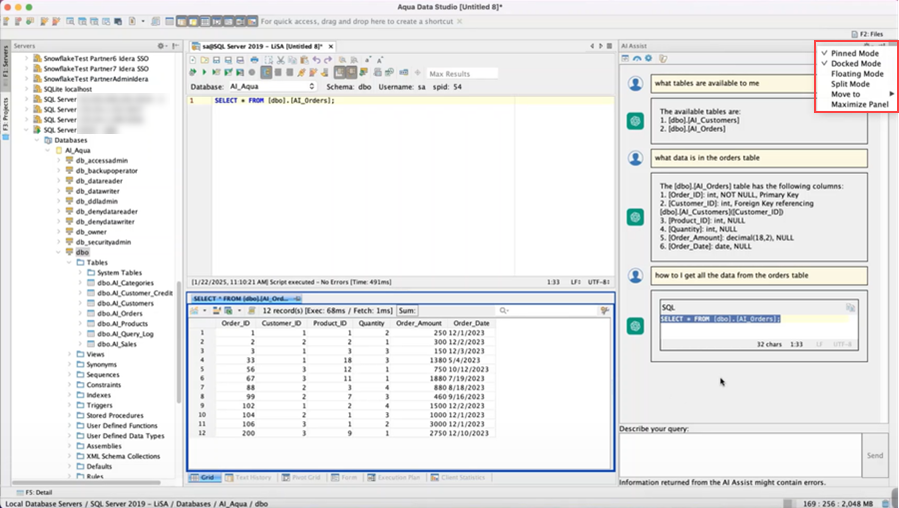Switch to the Pivot Grid tab

[300, 478]
